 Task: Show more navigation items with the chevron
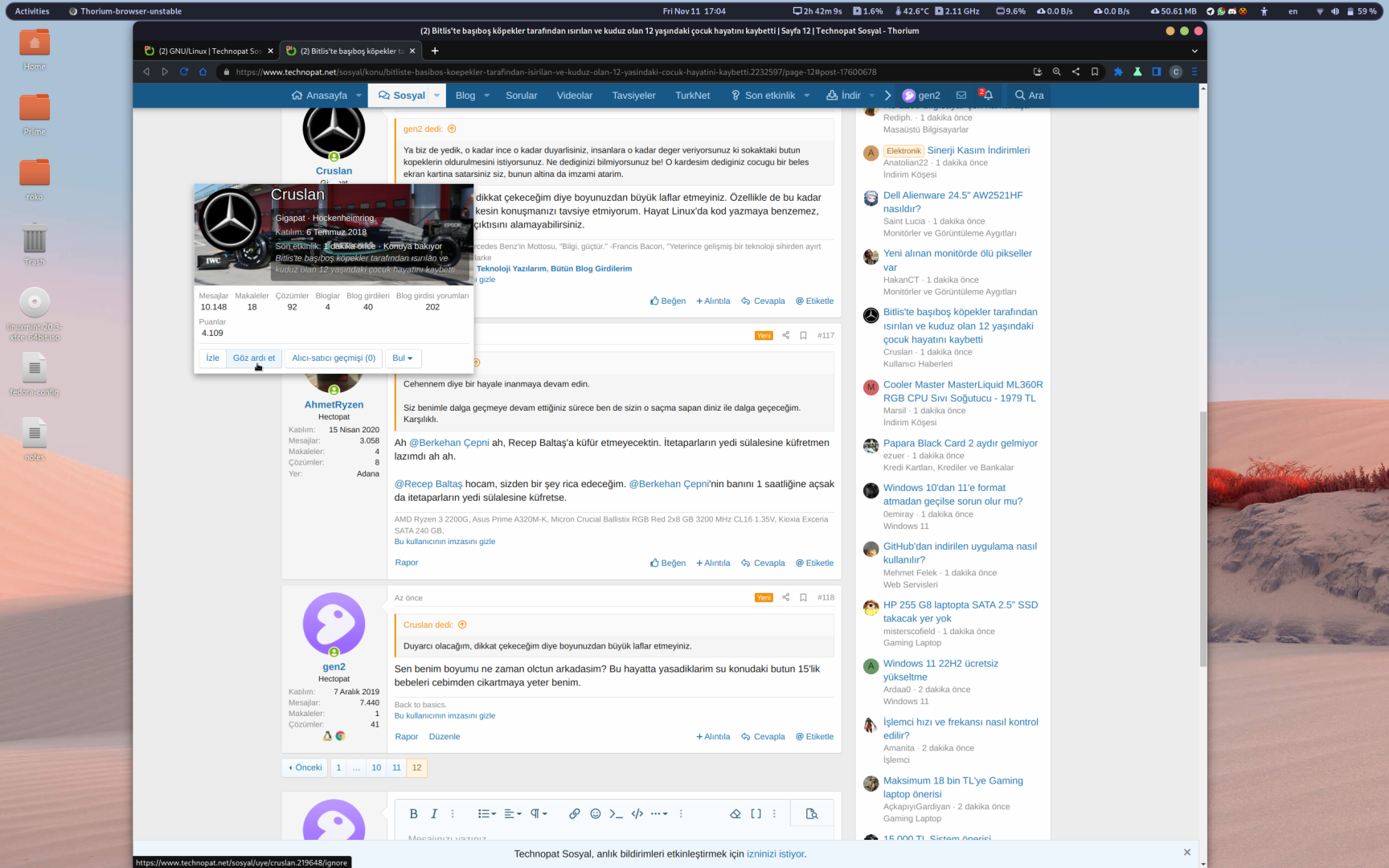click(x=887, y=95)
